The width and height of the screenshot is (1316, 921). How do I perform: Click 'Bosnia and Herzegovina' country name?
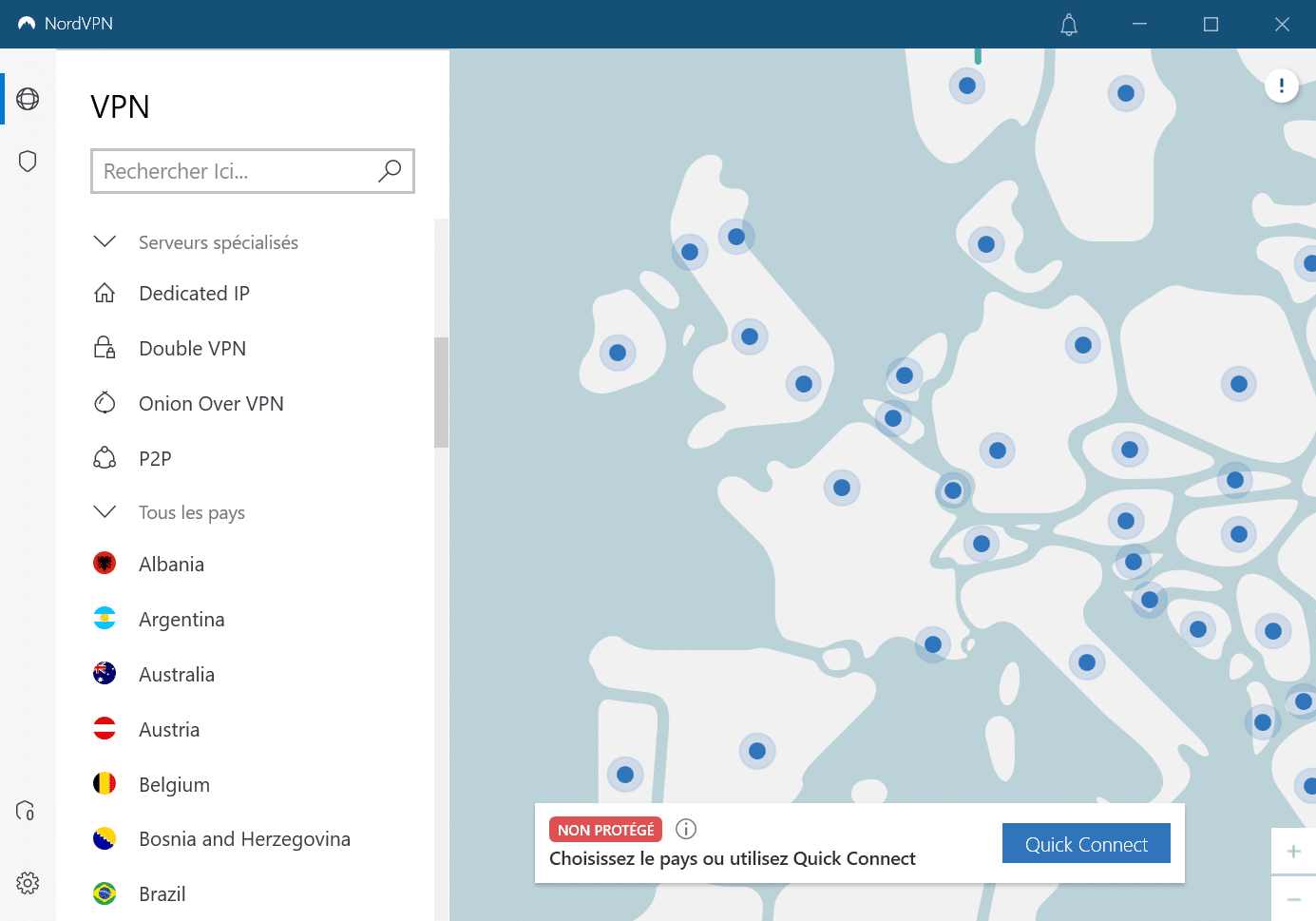(245, 839)
